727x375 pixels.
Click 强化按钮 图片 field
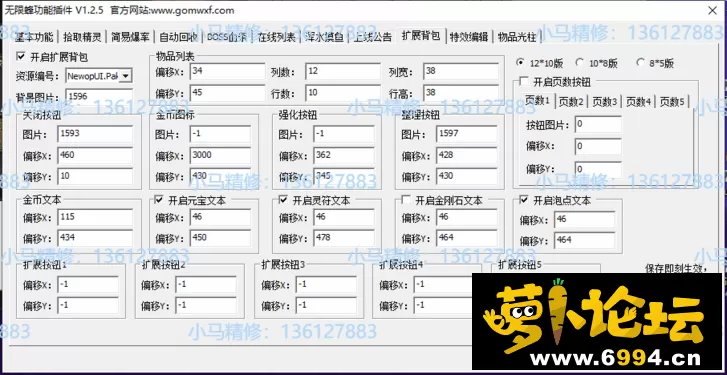tap(344, 134)
